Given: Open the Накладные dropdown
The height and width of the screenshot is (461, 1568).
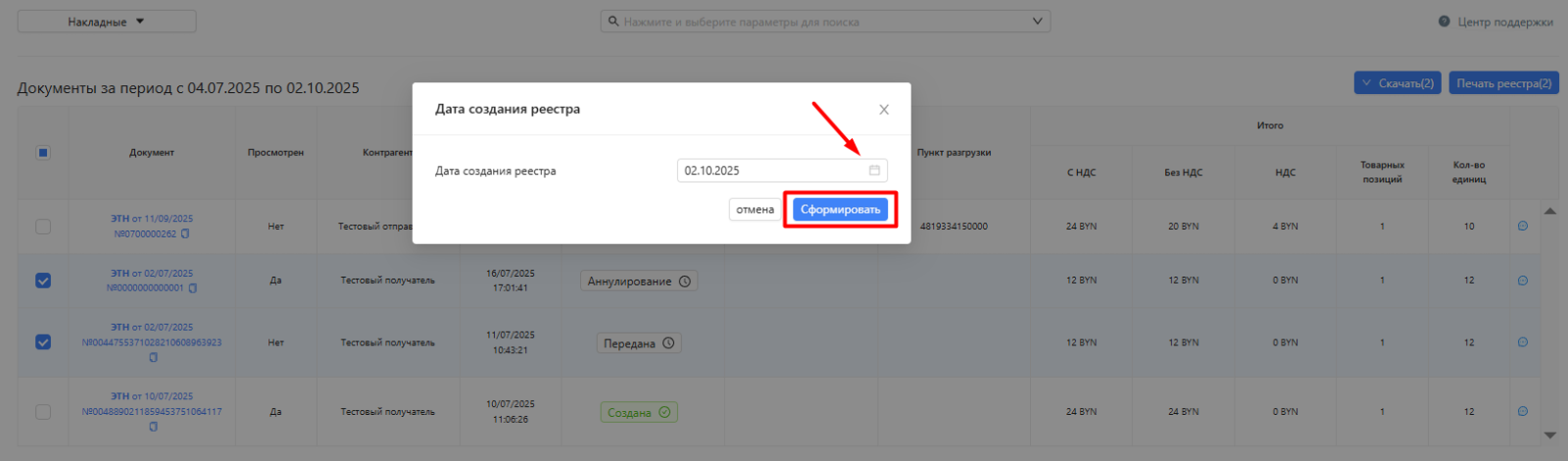Looking at the screenshot, I should click(107, 22).
